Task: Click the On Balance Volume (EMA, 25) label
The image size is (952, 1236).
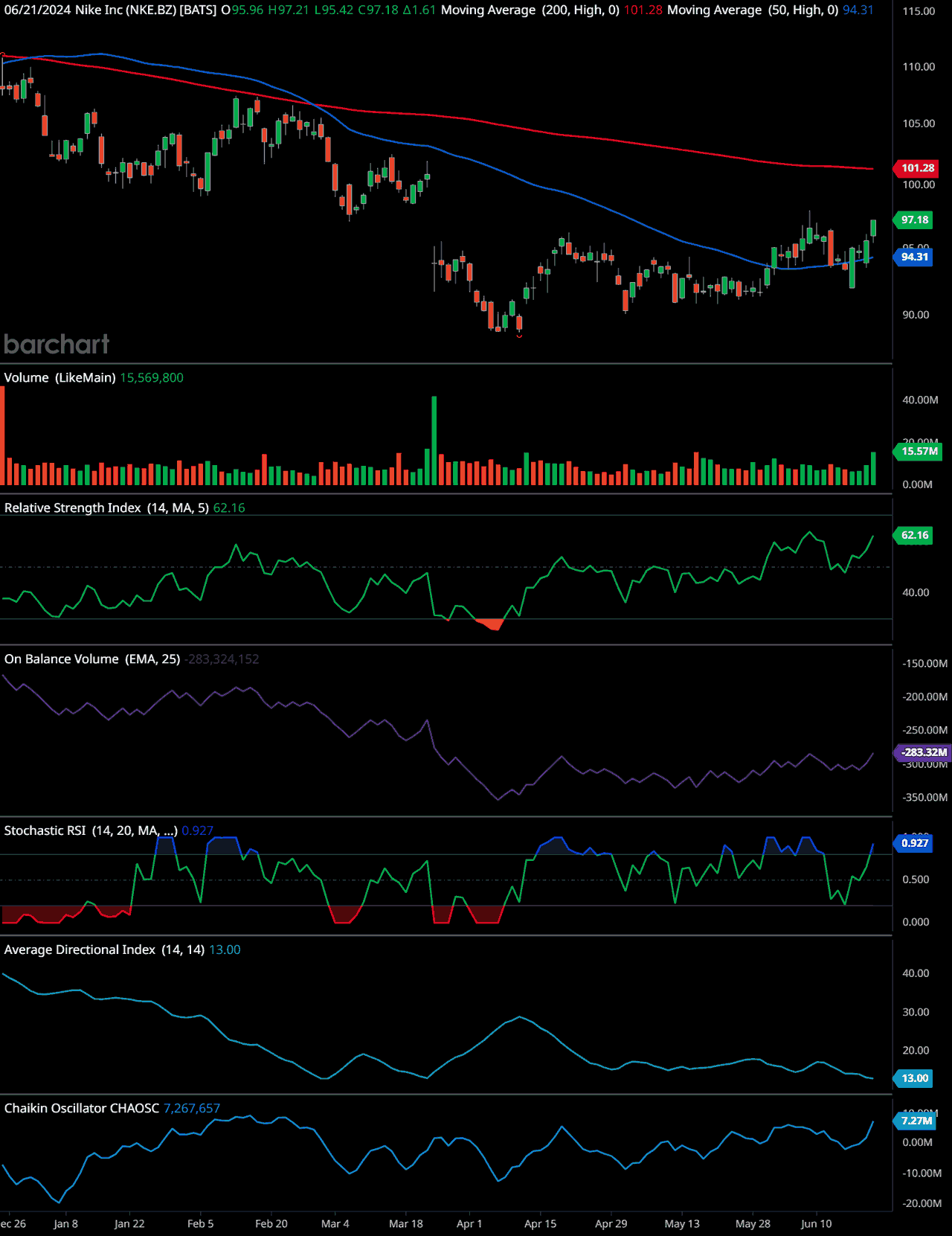Action: (92, 659)
